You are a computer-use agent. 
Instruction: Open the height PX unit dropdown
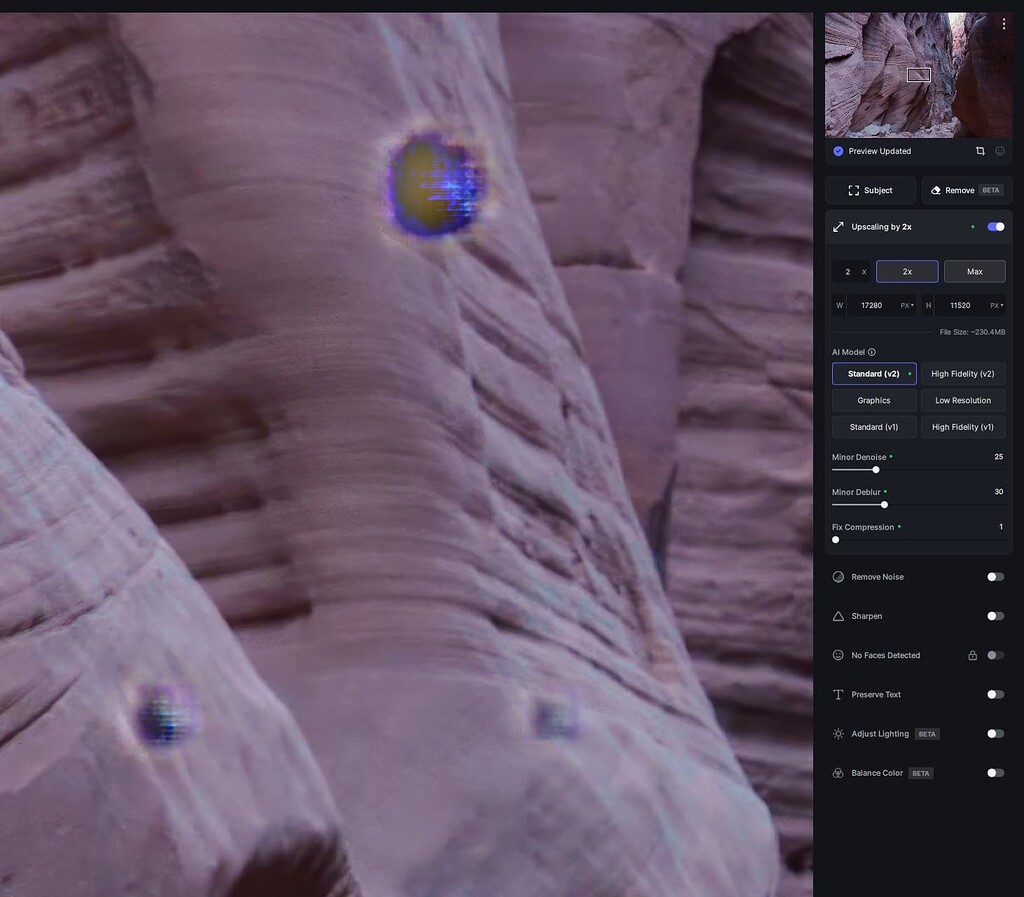point(997,306)
